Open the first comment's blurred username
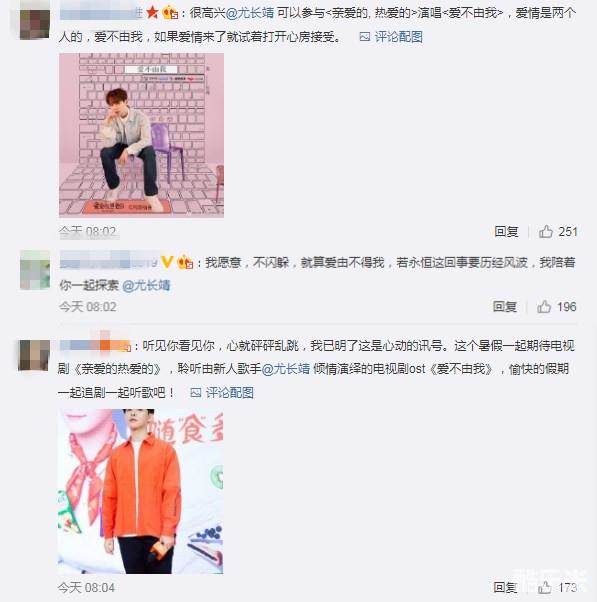The height and width of the screenshot is (602, 597). 101,13
